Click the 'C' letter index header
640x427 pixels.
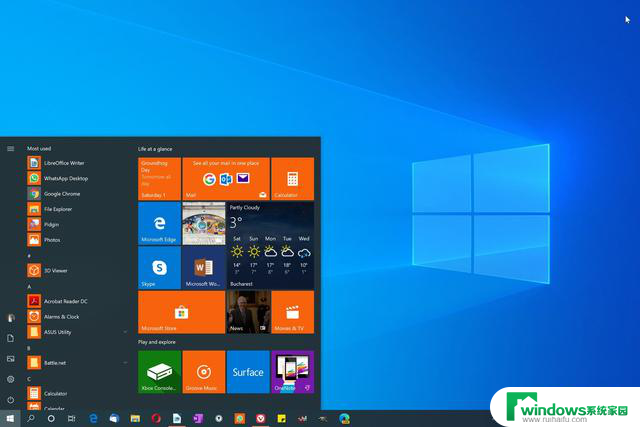pos(29,379)
